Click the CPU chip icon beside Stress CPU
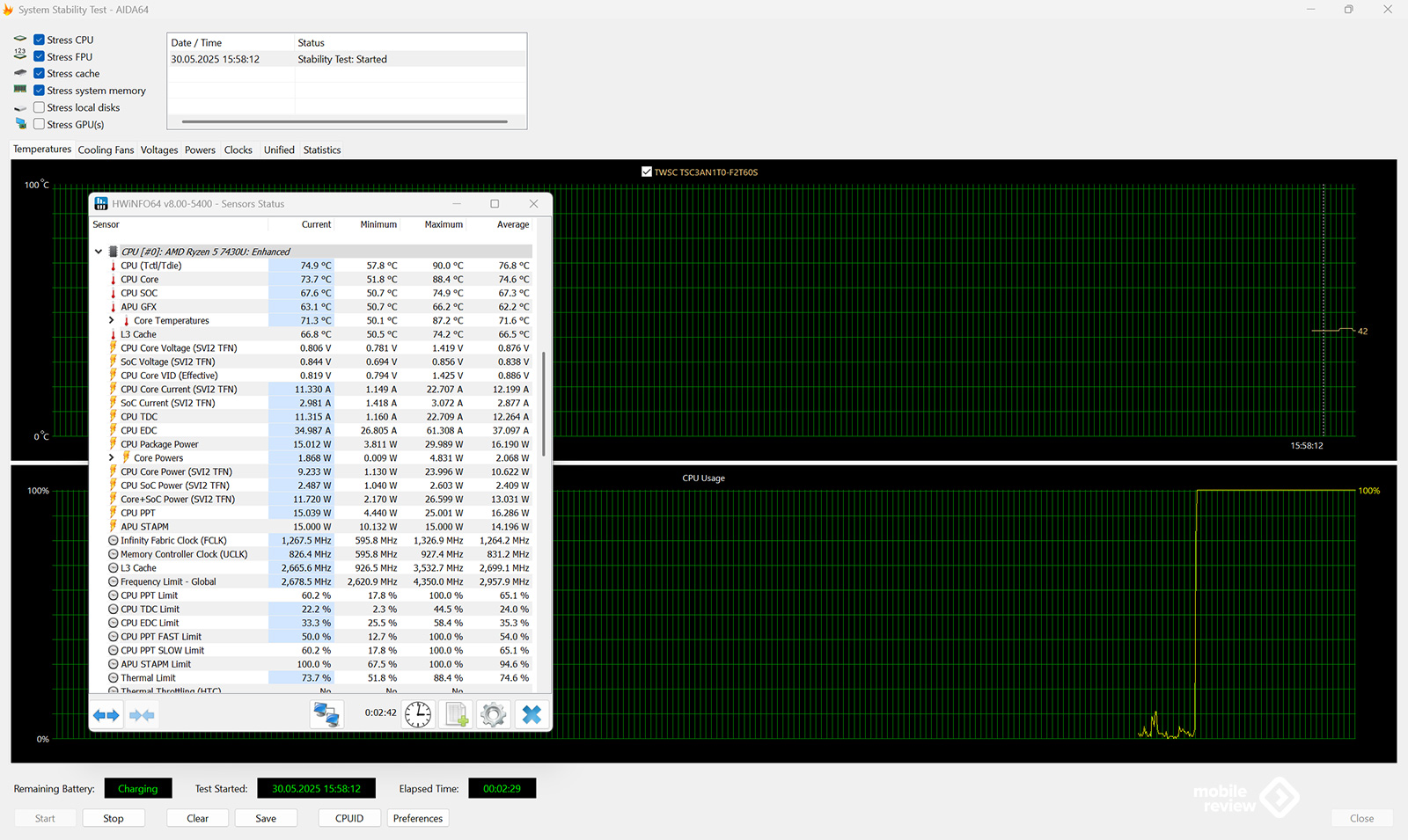Viewport: 1408px width, 840px height. [20, 40]
